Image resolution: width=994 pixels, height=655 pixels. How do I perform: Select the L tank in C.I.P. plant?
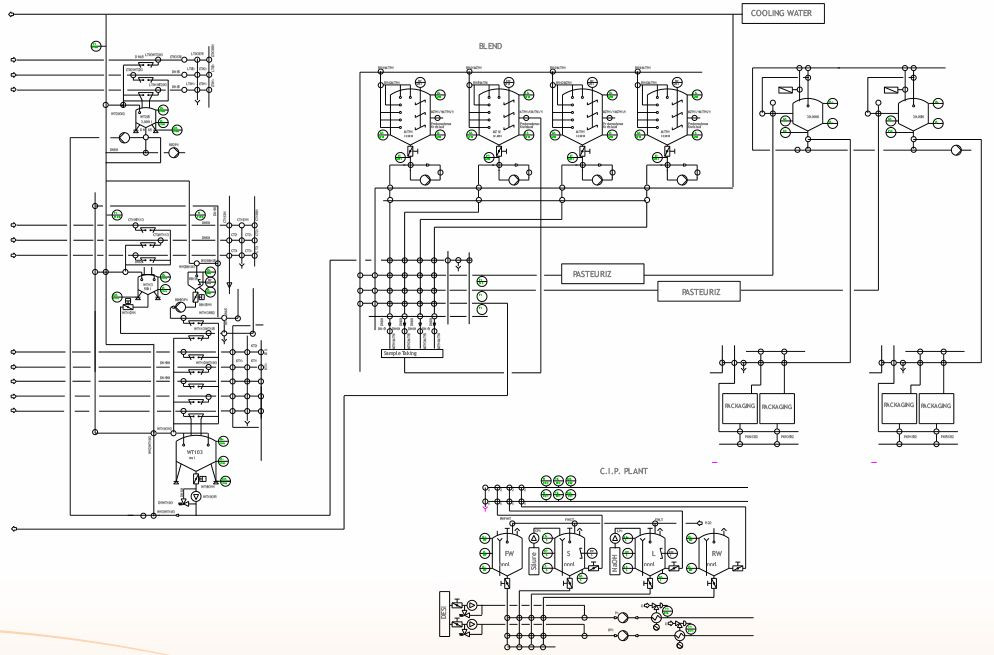click(x=649, y=555)
